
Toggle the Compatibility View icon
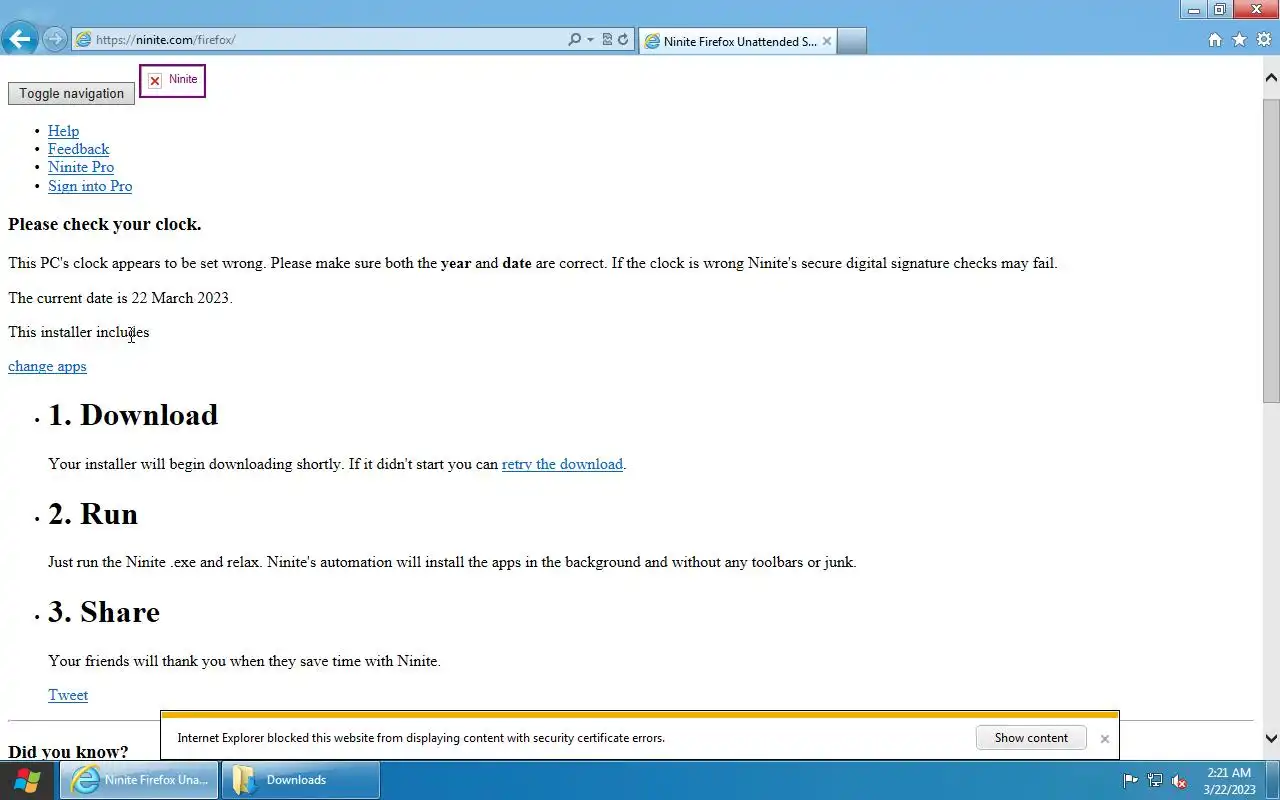[x=607, y=40]
